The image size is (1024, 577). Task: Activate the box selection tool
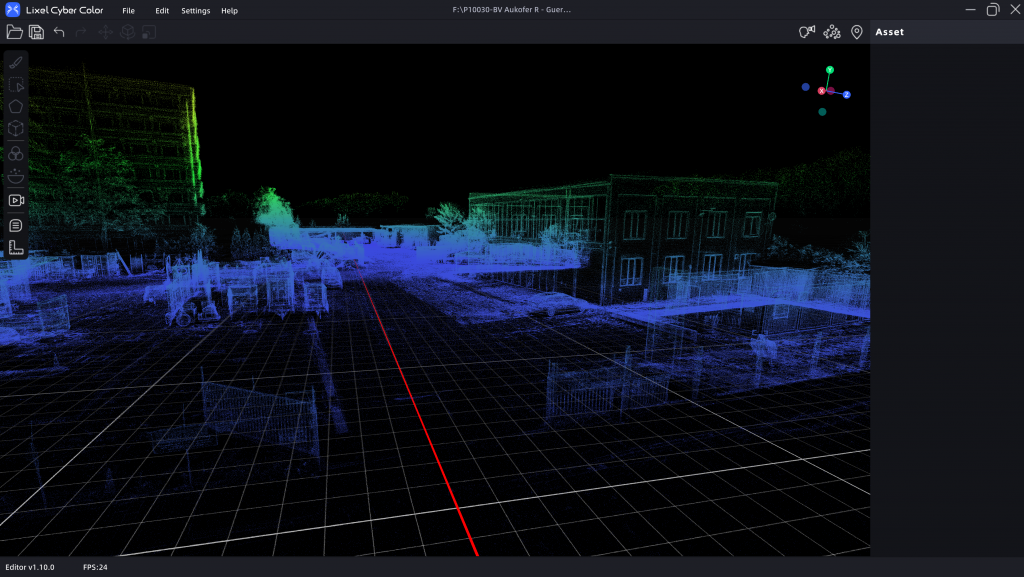click(15, 128)
